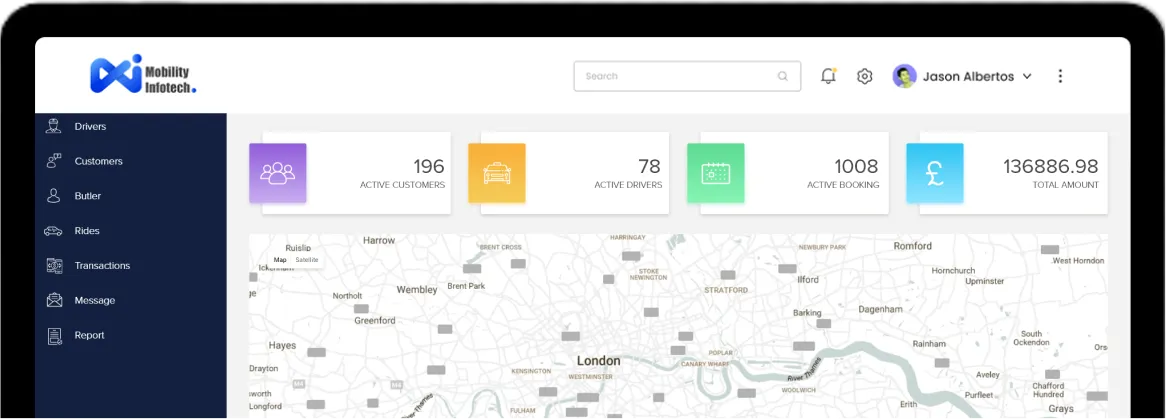Click the Romford label on the map
Image resolution: width=1166 pixels, height=419 pixels.
click(x=912, y=246)
